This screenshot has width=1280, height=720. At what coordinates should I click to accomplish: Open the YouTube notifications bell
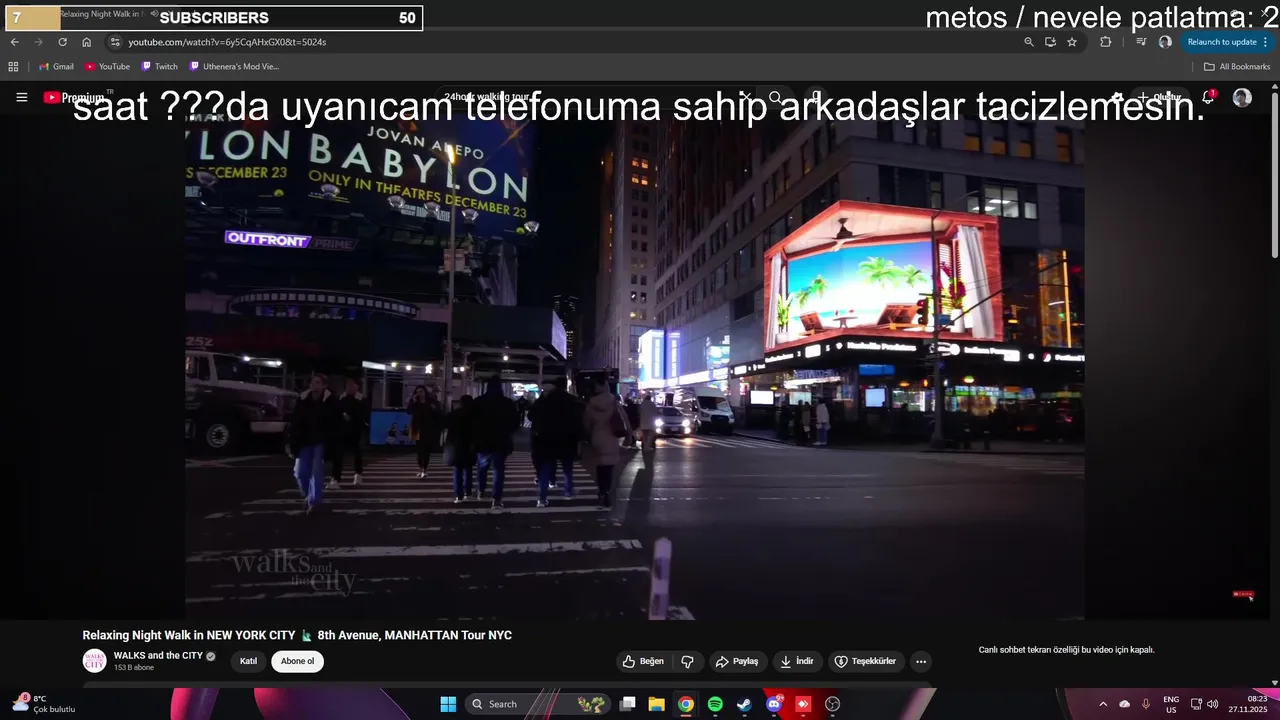point(1208,97)
